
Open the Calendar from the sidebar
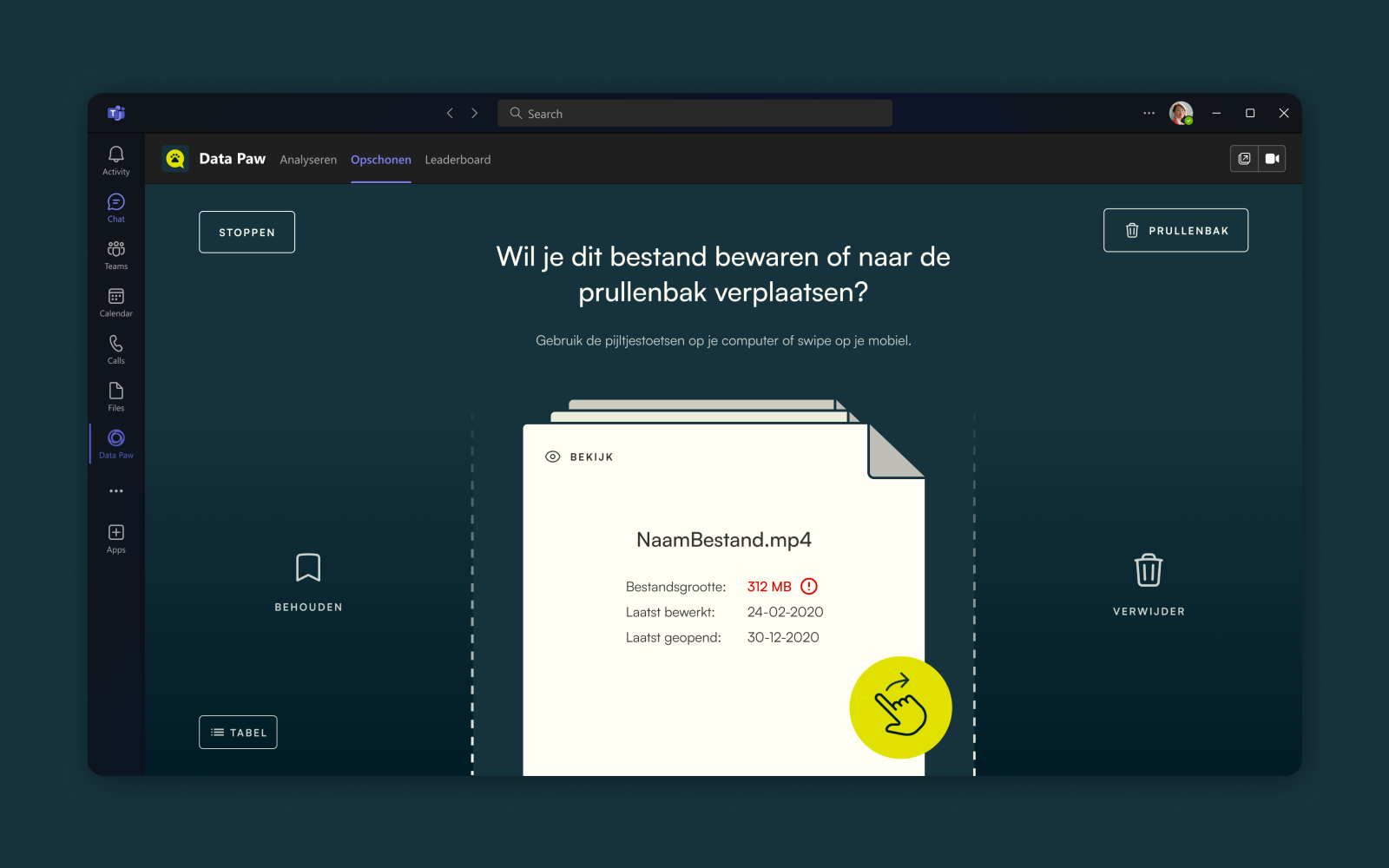click(x=115, y=302)
